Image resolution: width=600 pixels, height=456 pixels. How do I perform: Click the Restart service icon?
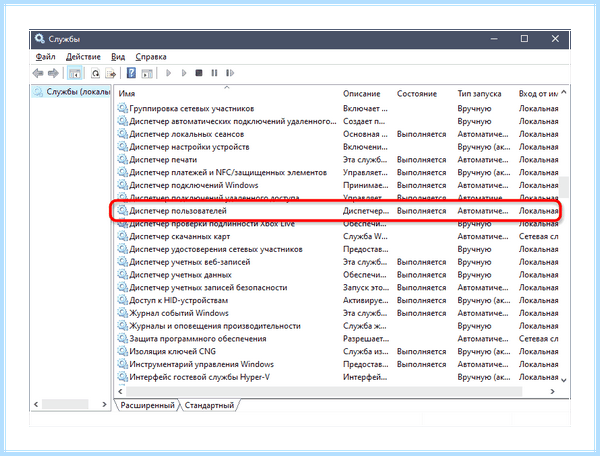pyautogui.click(x=230, y=73)
